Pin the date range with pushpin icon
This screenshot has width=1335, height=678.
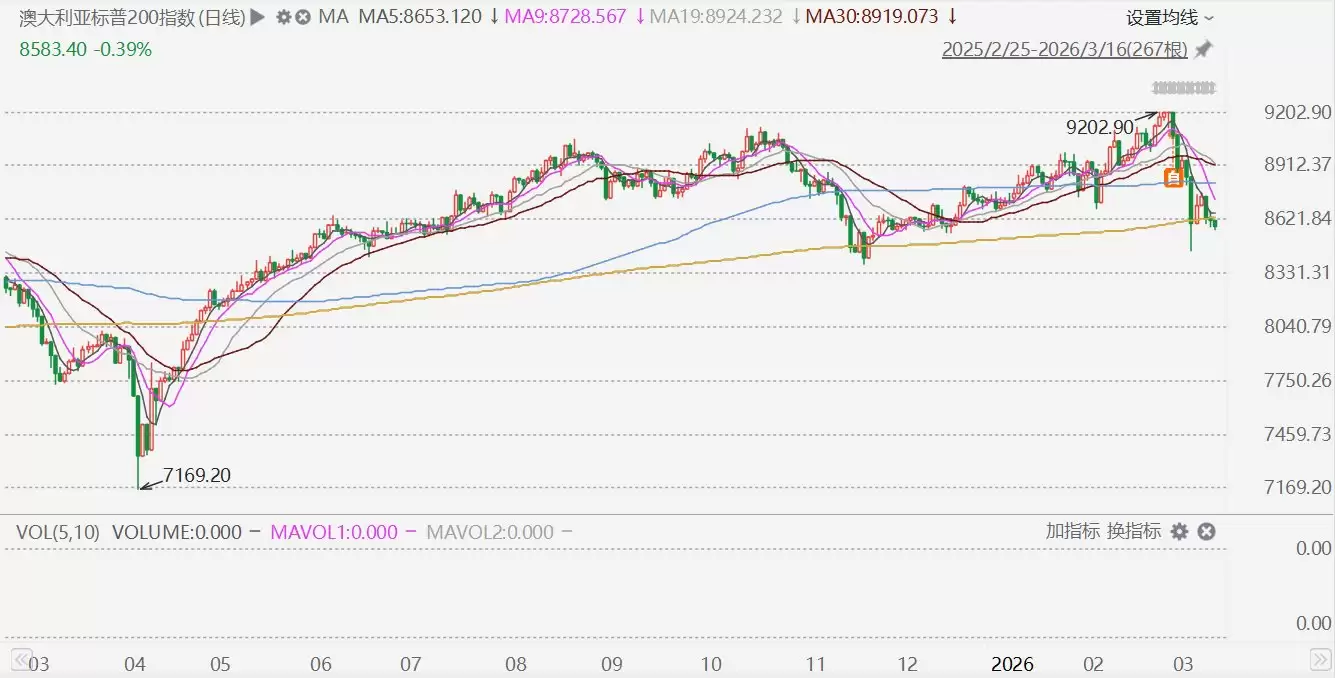[x=1203, y=49]
